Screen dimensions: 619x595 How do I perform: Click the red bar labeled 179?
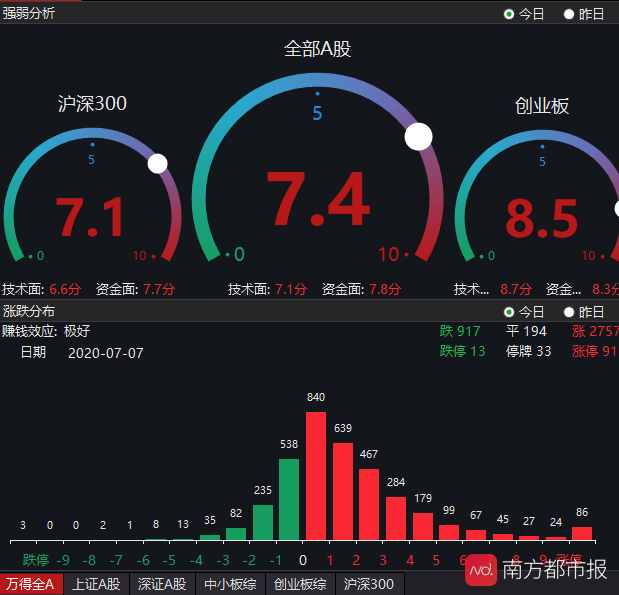(x=423, y=526)
